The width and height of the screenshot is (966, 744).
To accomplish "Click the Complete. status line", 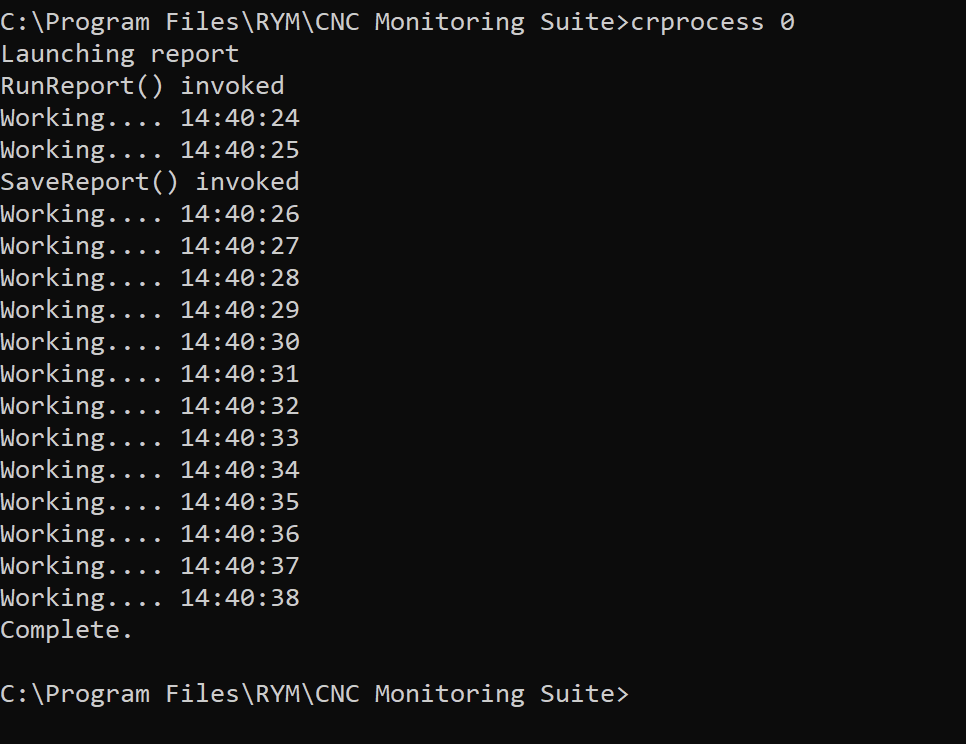I will pyautogui.click(x=67, y=630).
